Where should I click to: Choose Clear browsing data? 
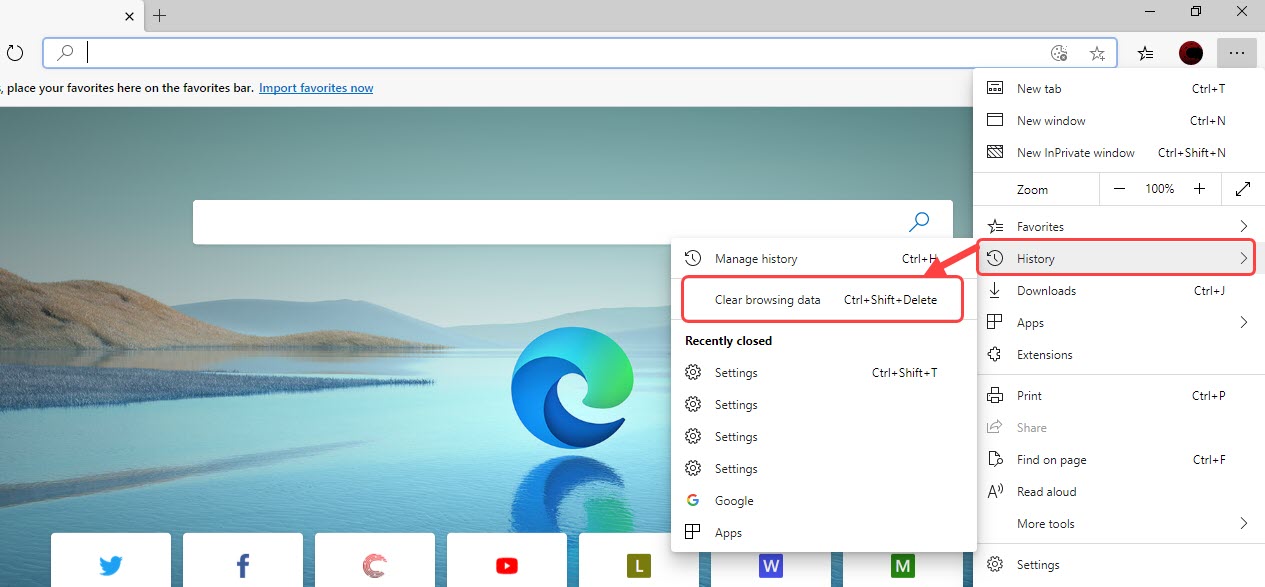pyautogui.click(x=823, y=300)
